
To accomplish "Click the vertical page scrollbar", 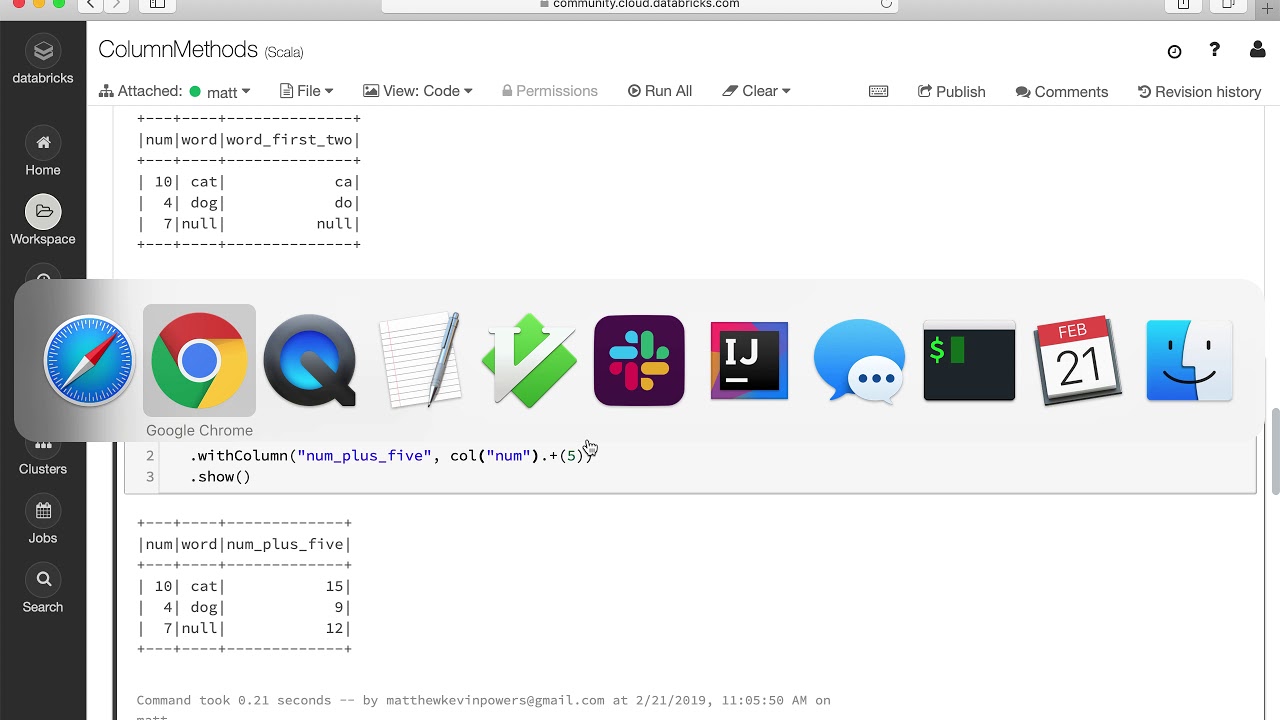I will [1275, 451].
